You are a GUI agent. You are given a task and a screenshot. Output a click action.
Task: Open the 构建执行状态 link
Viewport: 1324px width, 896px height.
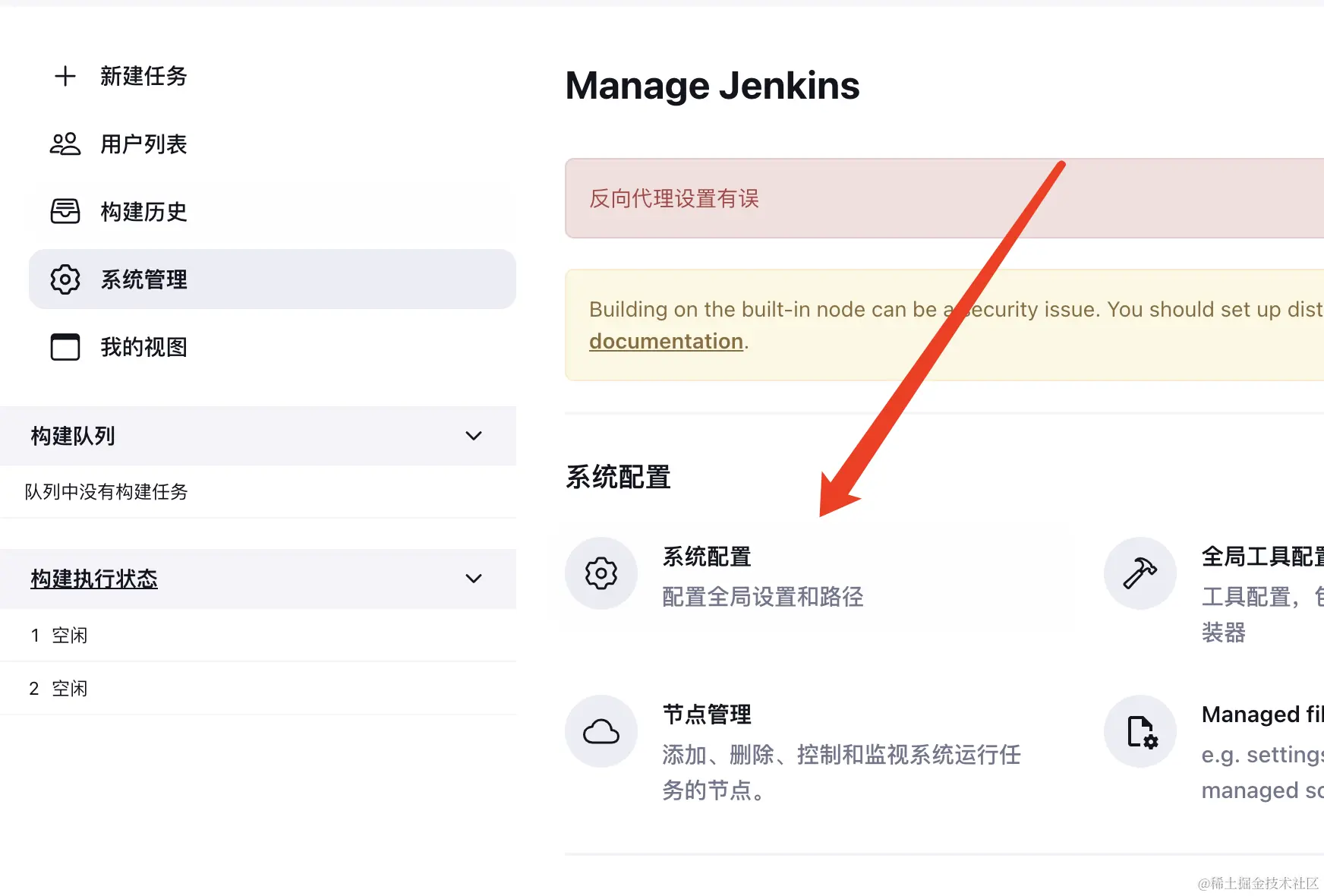[94, 579]
